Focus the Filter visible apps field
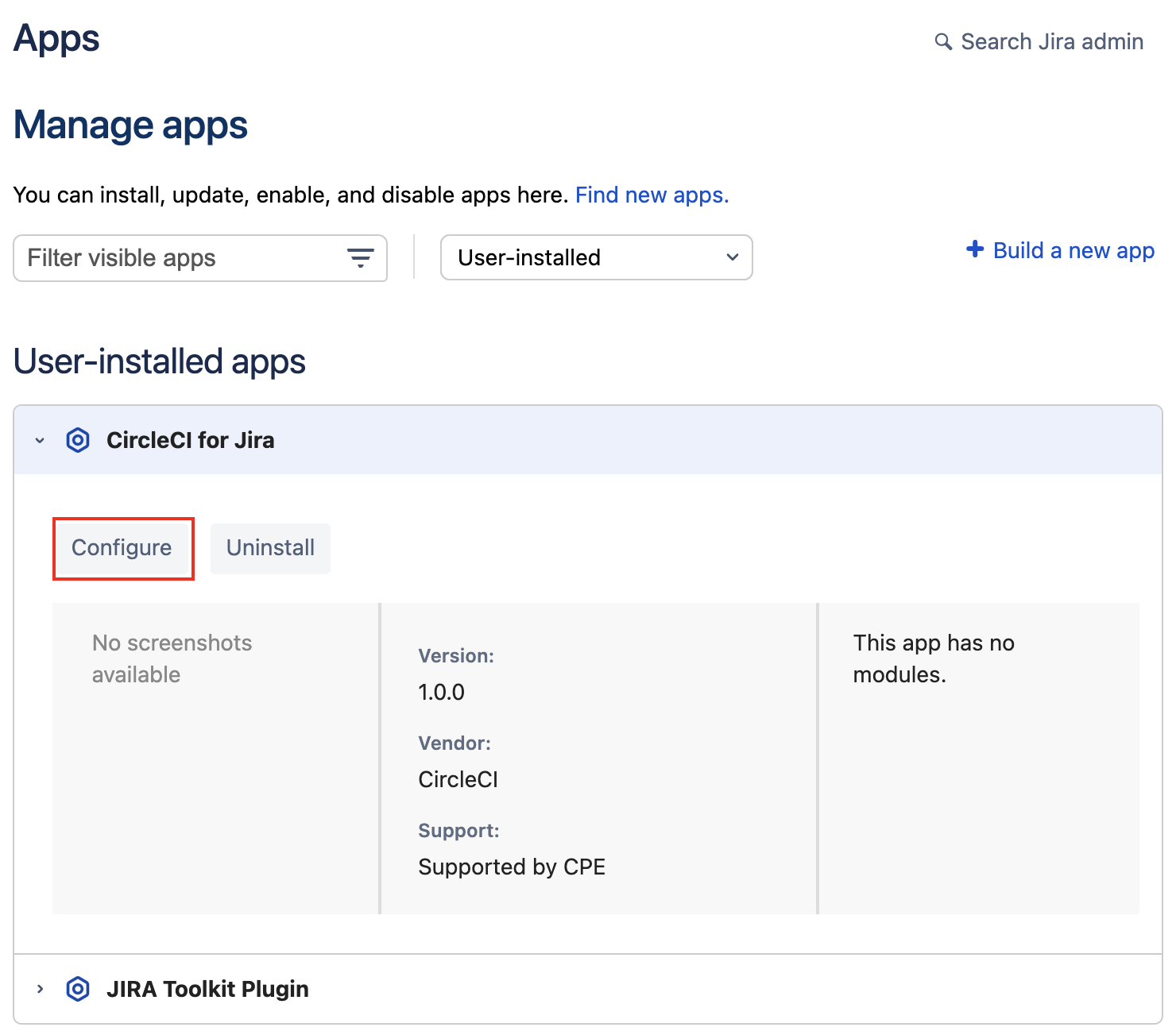The height and width of the screenshot is (1031, 1176). (x=200, y=258)
